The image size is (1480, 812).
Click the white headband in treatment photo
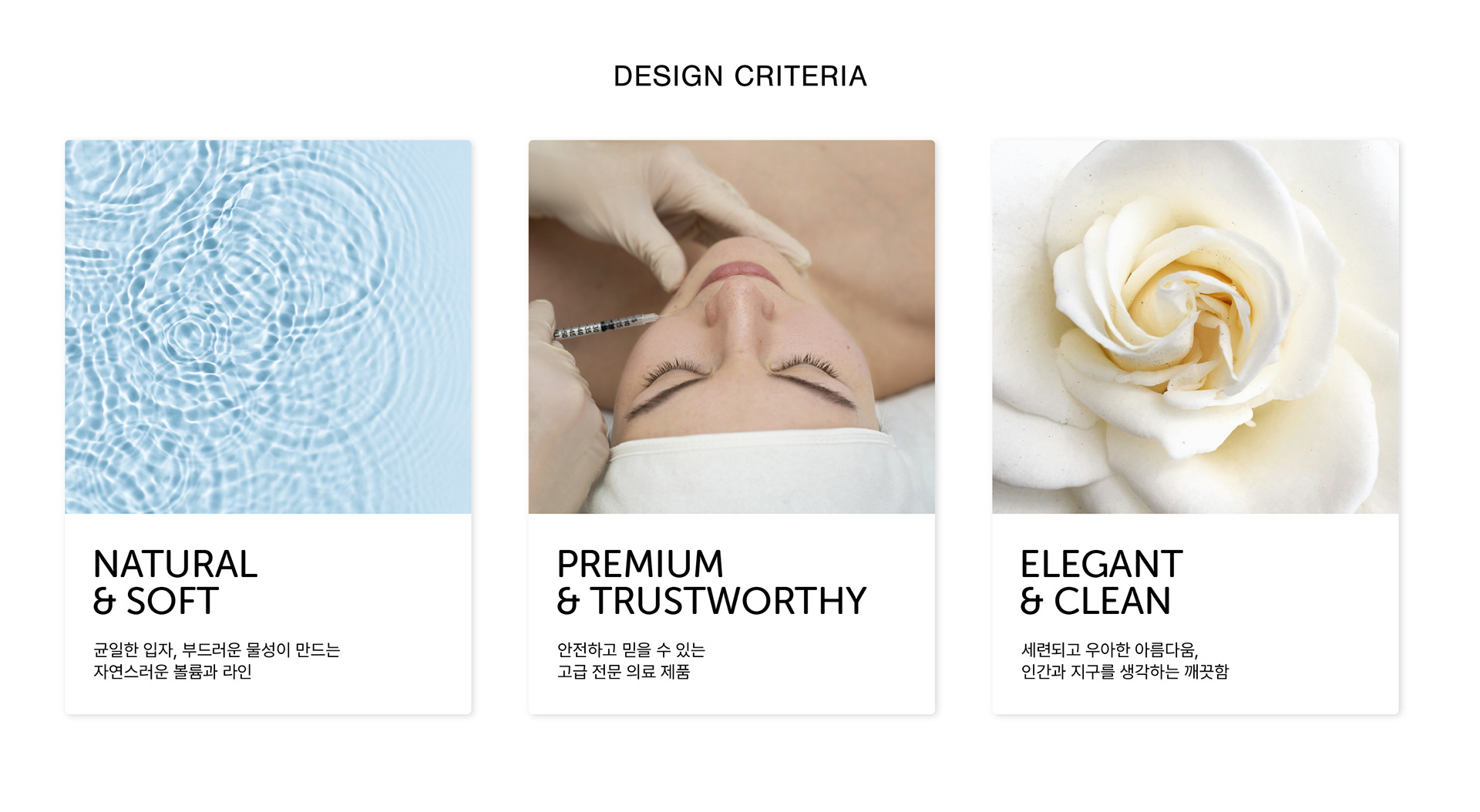click(752, 471)
